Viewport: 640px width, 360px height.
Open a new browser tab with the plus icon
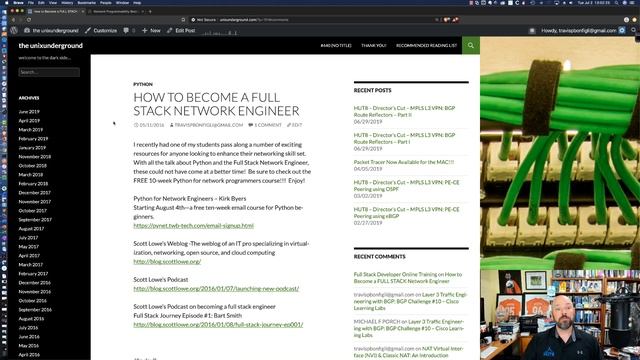150,11
